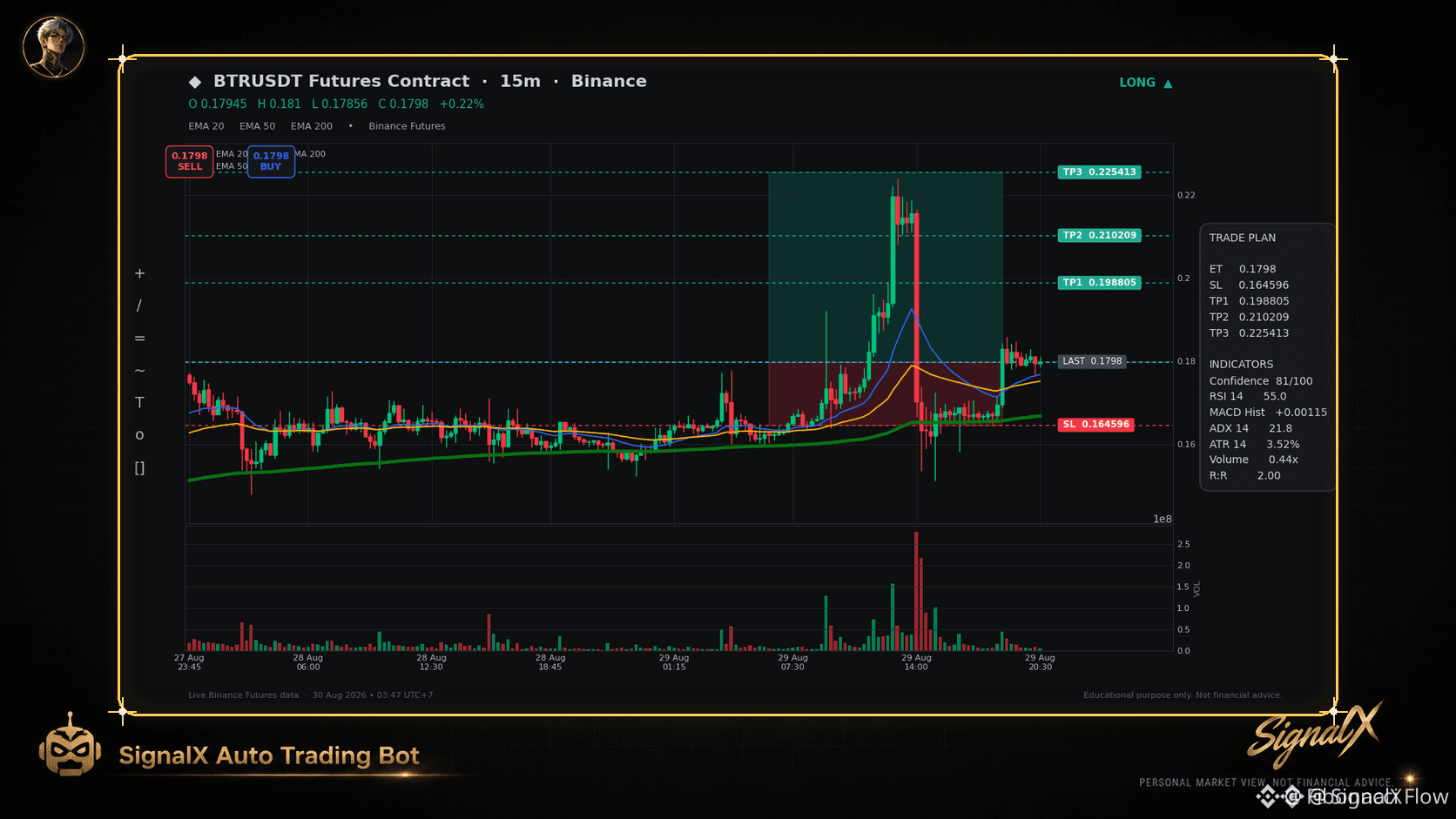The image size is (1456, 819).
Task: Click the INDICATORS section heading
Action: (x=1241, y=365)
